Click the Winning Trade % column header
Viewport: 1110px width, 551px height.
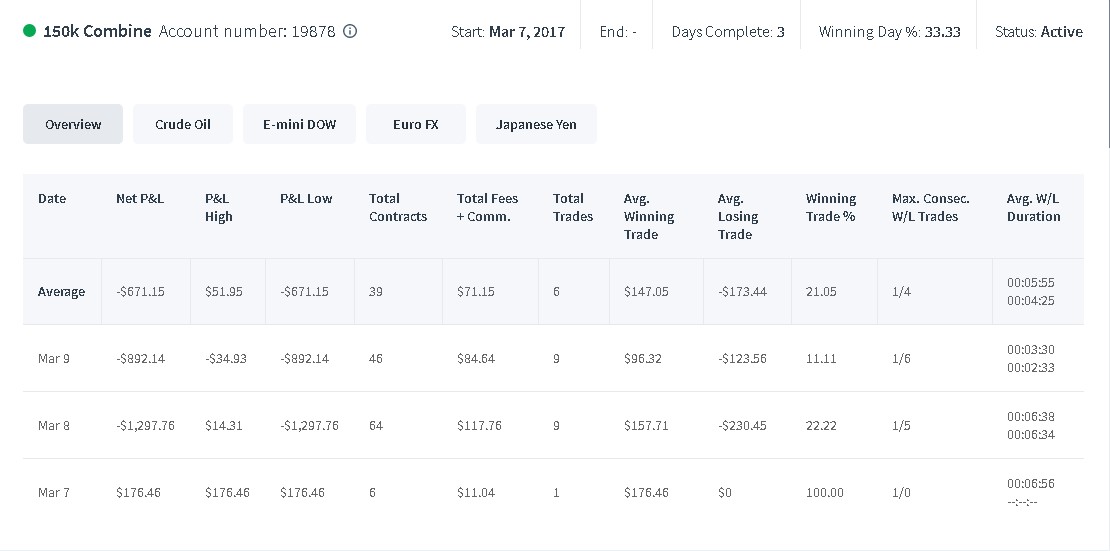pyautogui.click(x=831, y=208)
